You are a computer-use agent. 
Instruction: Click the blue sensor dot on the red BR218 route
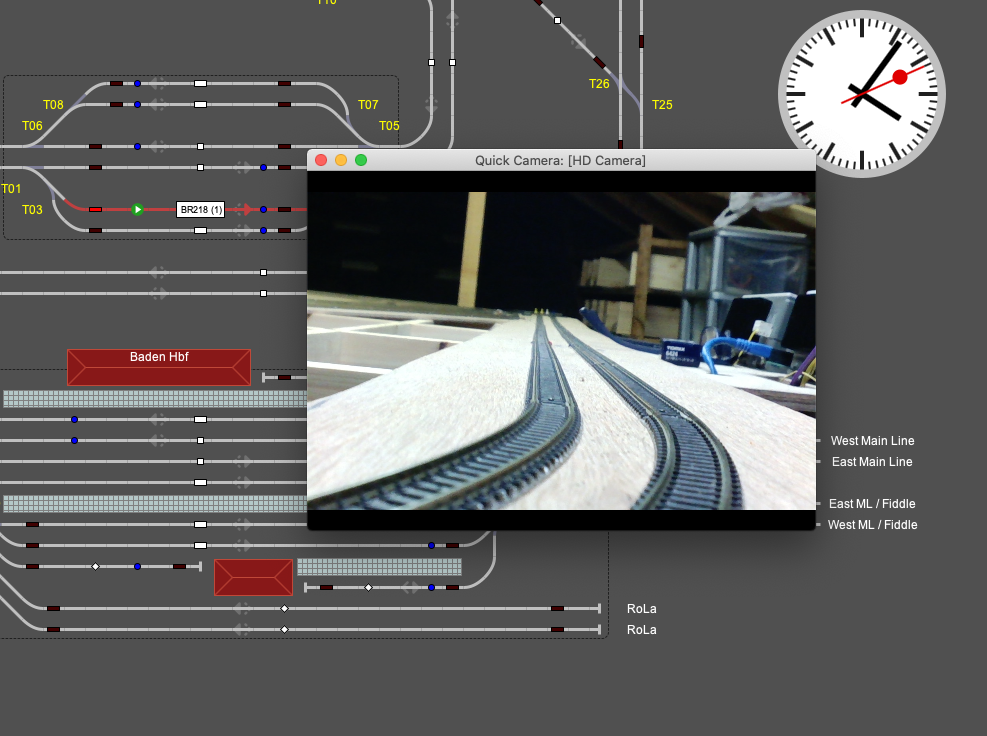(263, 210)
